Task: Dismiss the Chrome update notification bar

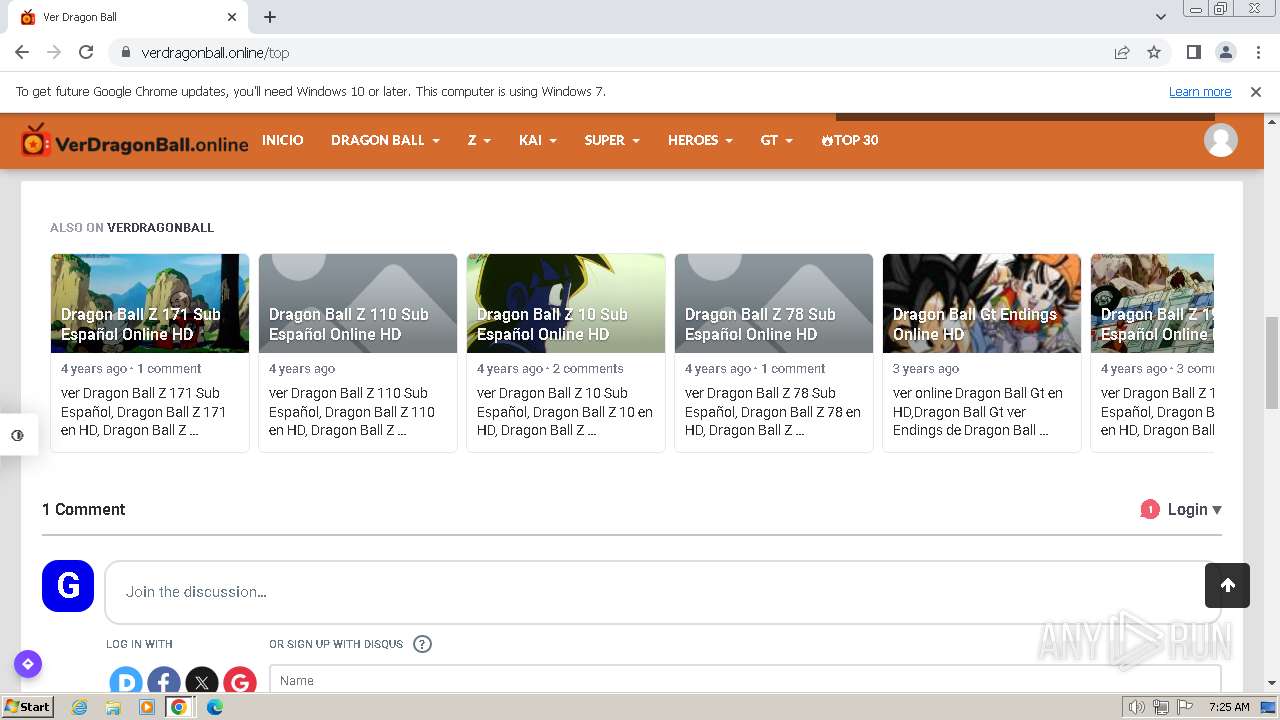Action: (x=1255, y=92)
